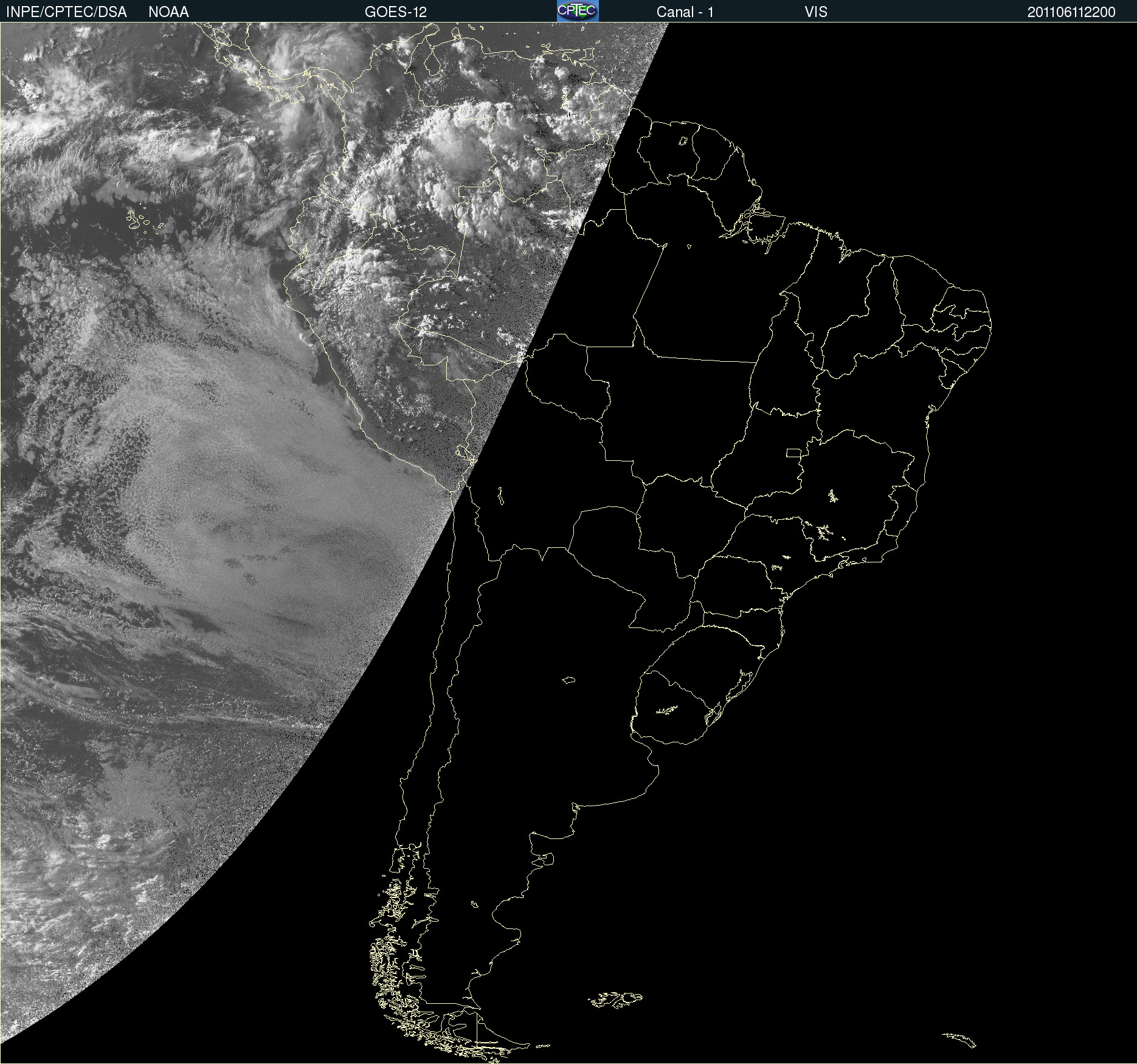Click the INPE/CPTEC/DSA header text
This screenshot has height=1064, width=1137.
click(66, 12)
